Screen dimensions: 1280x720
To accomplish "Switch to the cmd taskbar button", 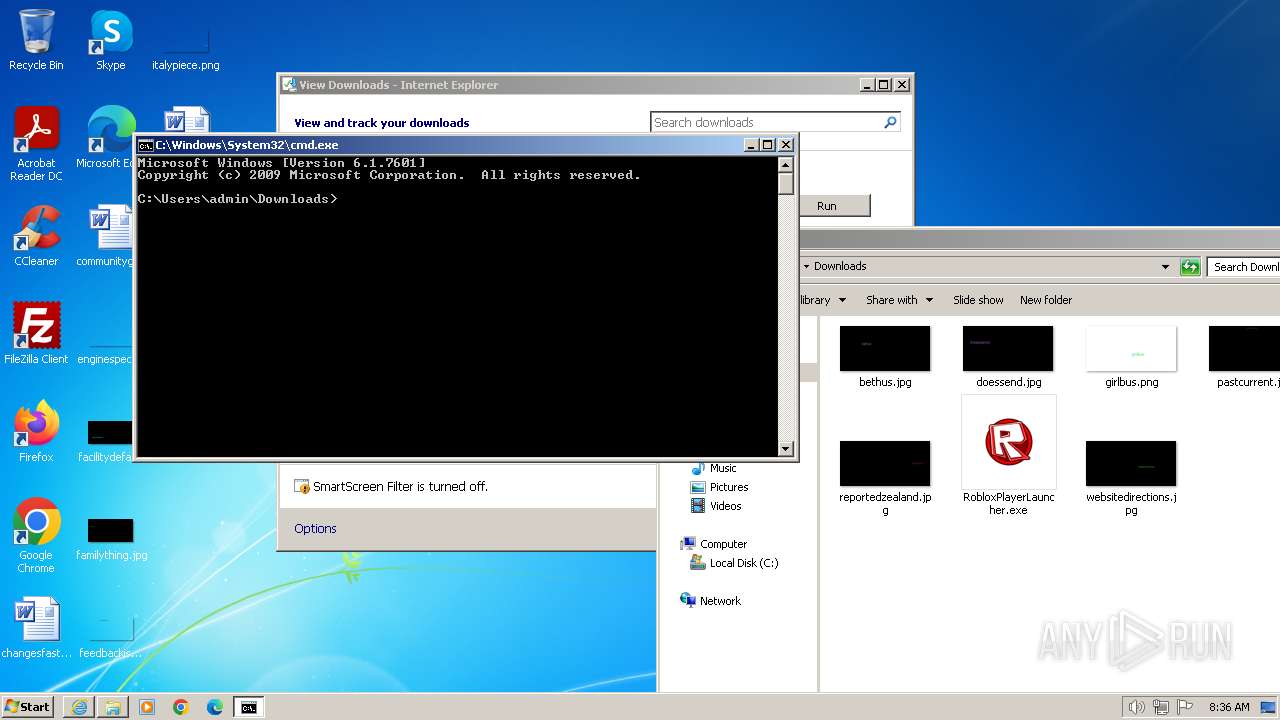I will coord(248,707).
